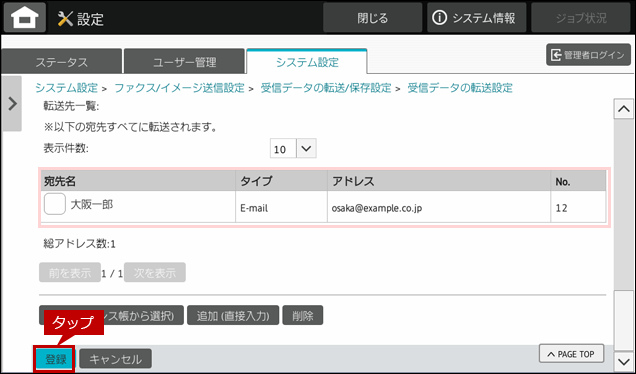Screen dimensions: 636x374
Task: Switch to the ユーザー管理 tab
Action: tap(185, 62)
